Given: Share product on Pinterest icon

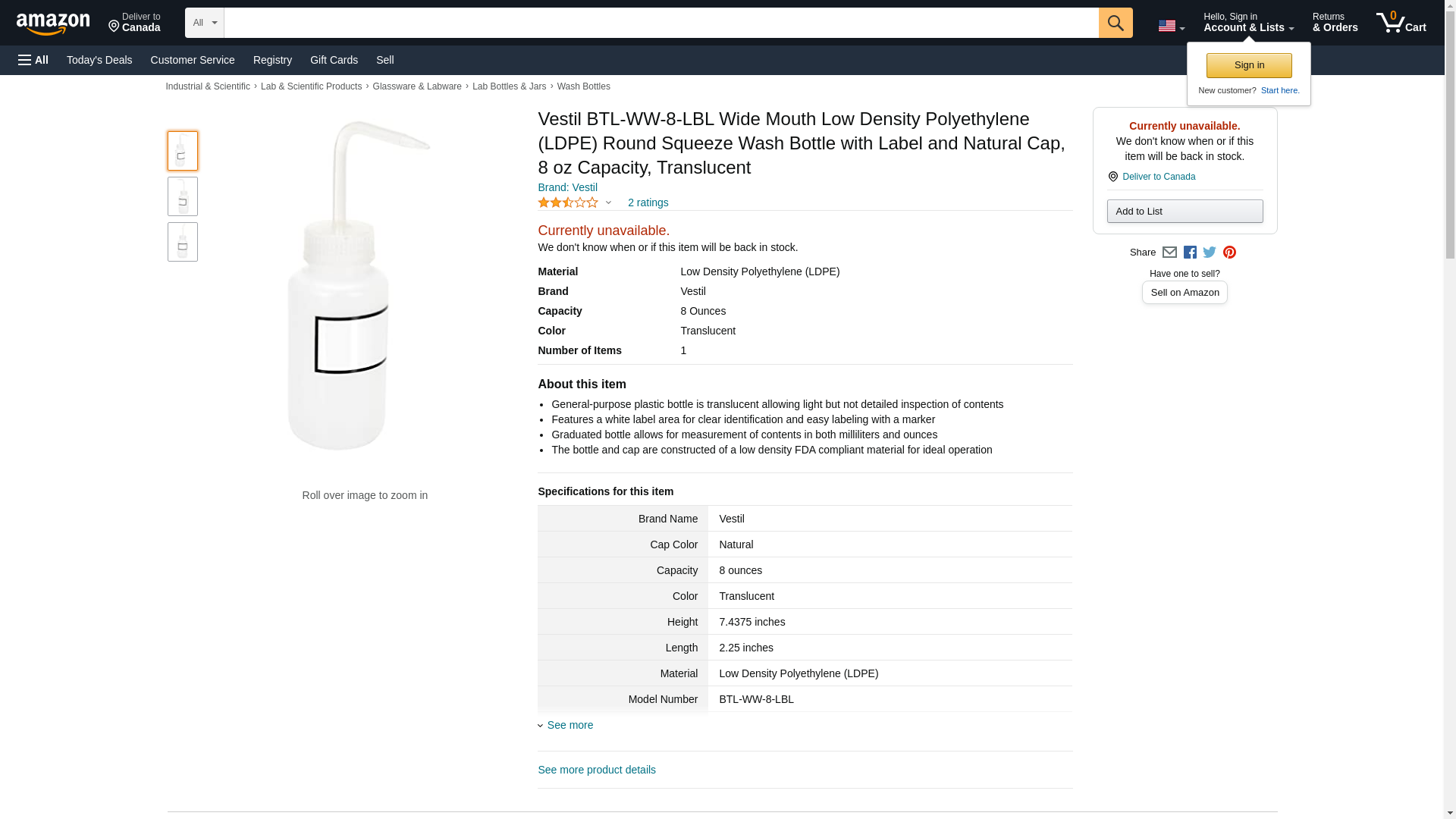Looking at the screenshot, I should [x=1229, y=253].
